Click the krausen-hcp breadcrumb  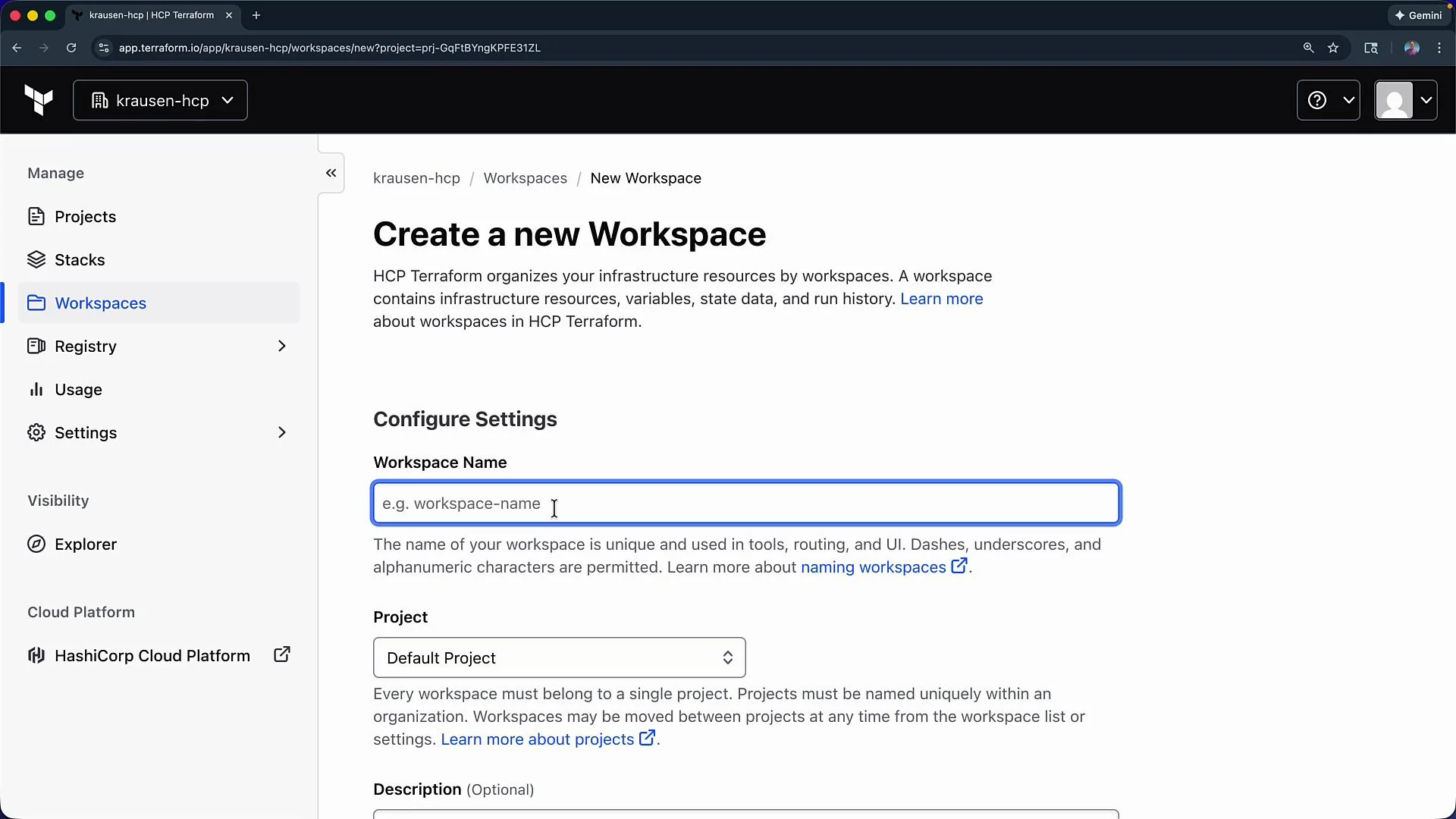416,178
